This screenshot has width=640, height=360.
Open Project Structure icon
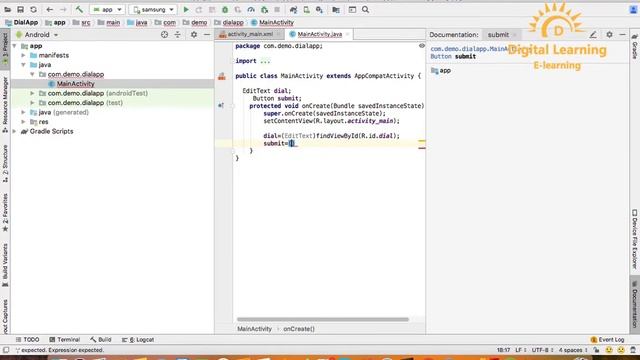point(336,9)
